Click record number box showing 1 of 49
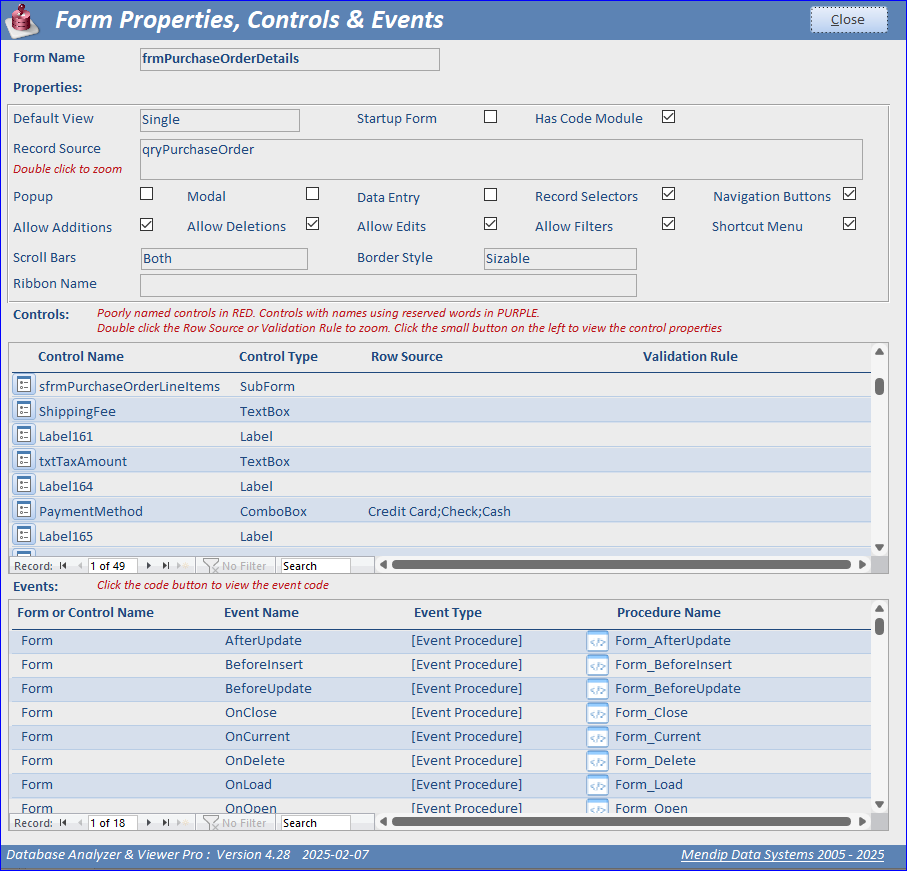907x871 pixels. click(112, 566)
